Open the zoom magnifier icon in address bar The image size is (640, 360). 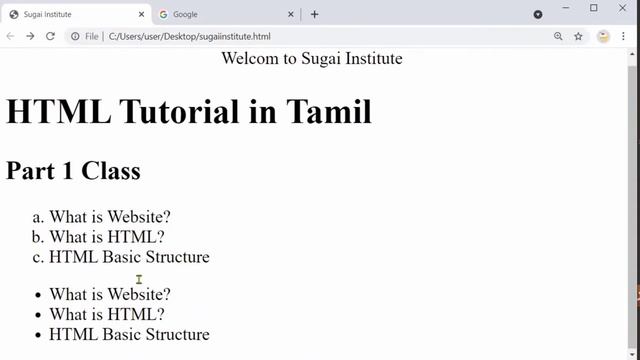pos(558,36)
